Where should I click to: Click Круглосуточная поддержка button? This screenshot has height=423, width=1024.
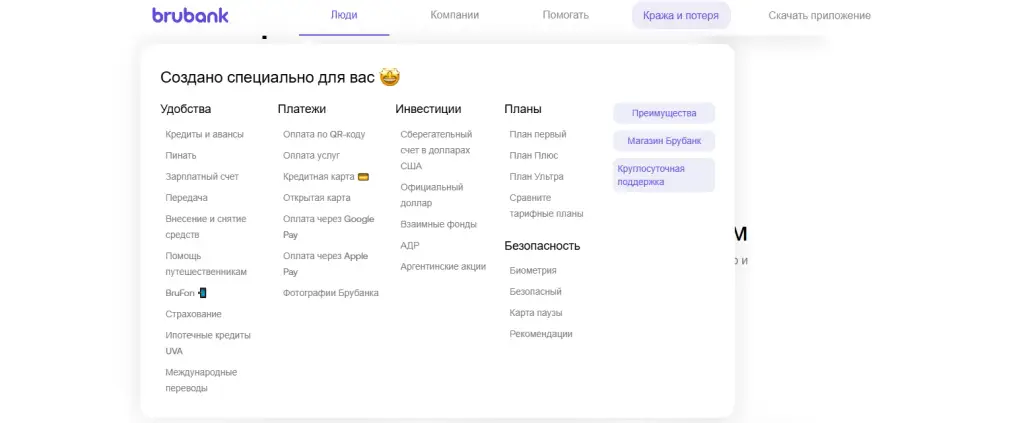click(664, 175)
